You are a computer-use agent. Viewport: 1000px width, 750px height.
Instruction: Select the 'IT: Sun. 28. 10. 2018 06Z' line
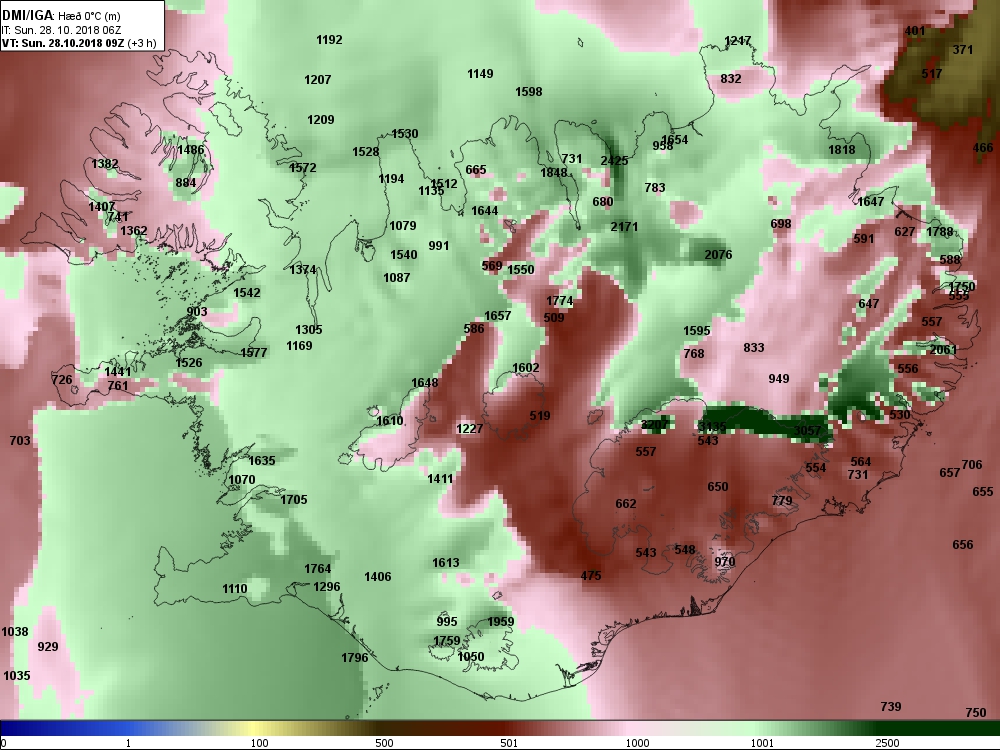61,30
